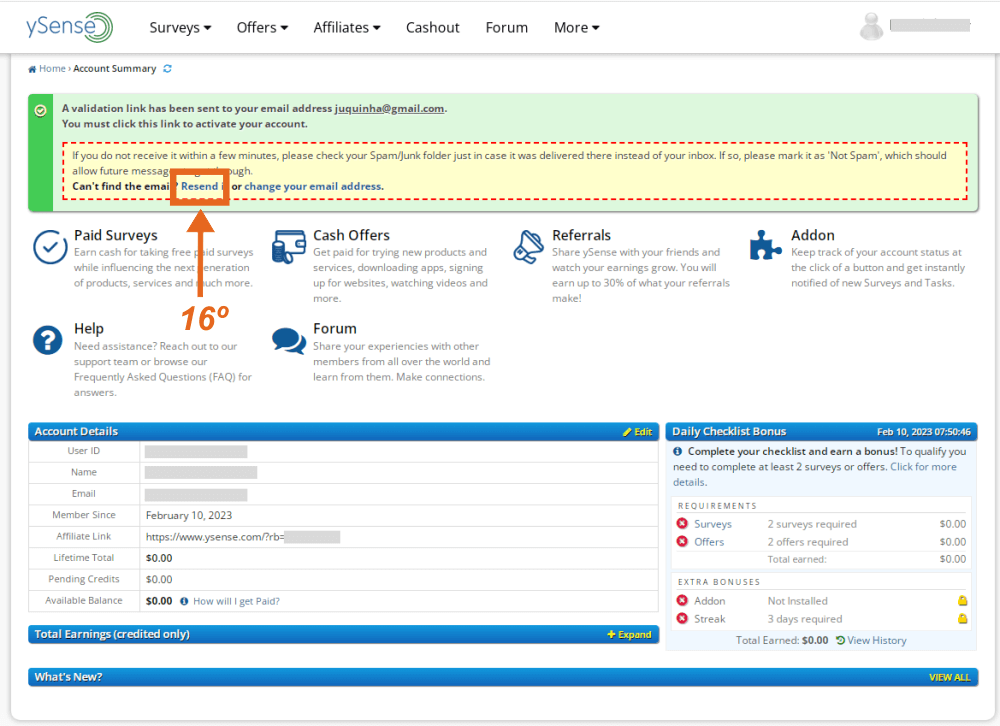The width and height of the screenshot is (1000, 726).
Task: Click the View History clock icon
Action: click(840, 640)
